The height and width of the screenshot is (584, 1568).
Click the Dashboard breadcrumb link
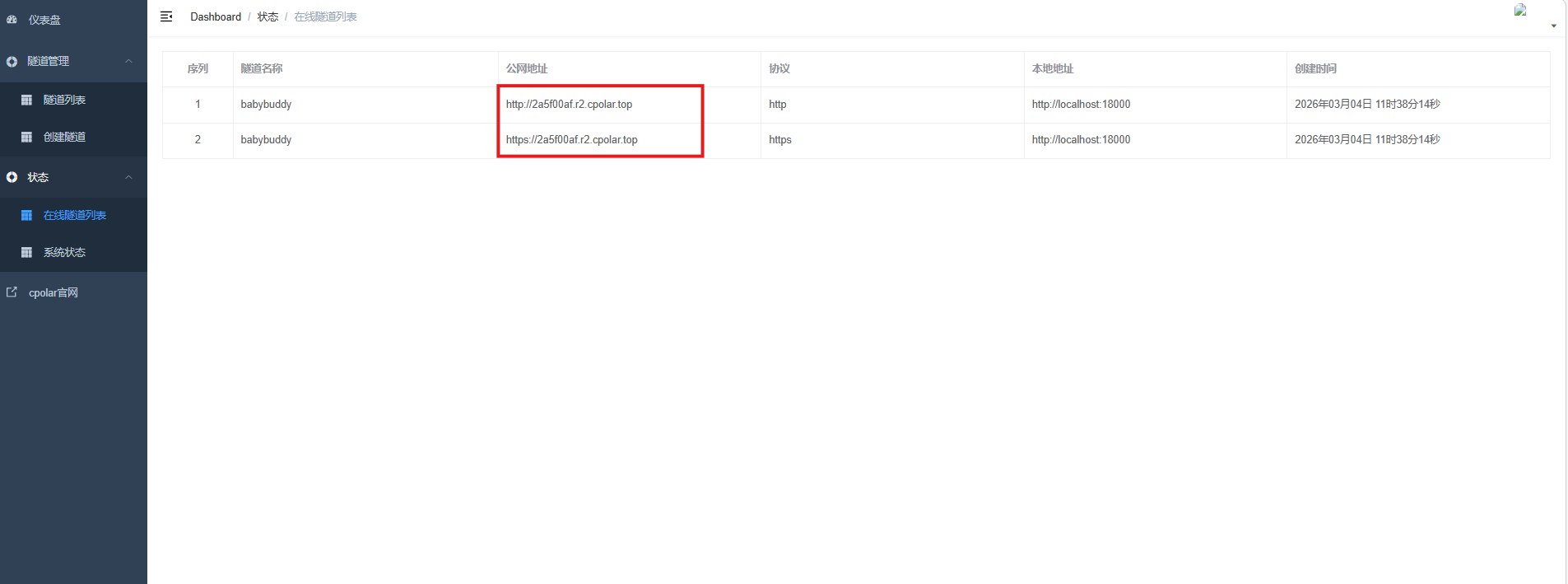[216, 16]
